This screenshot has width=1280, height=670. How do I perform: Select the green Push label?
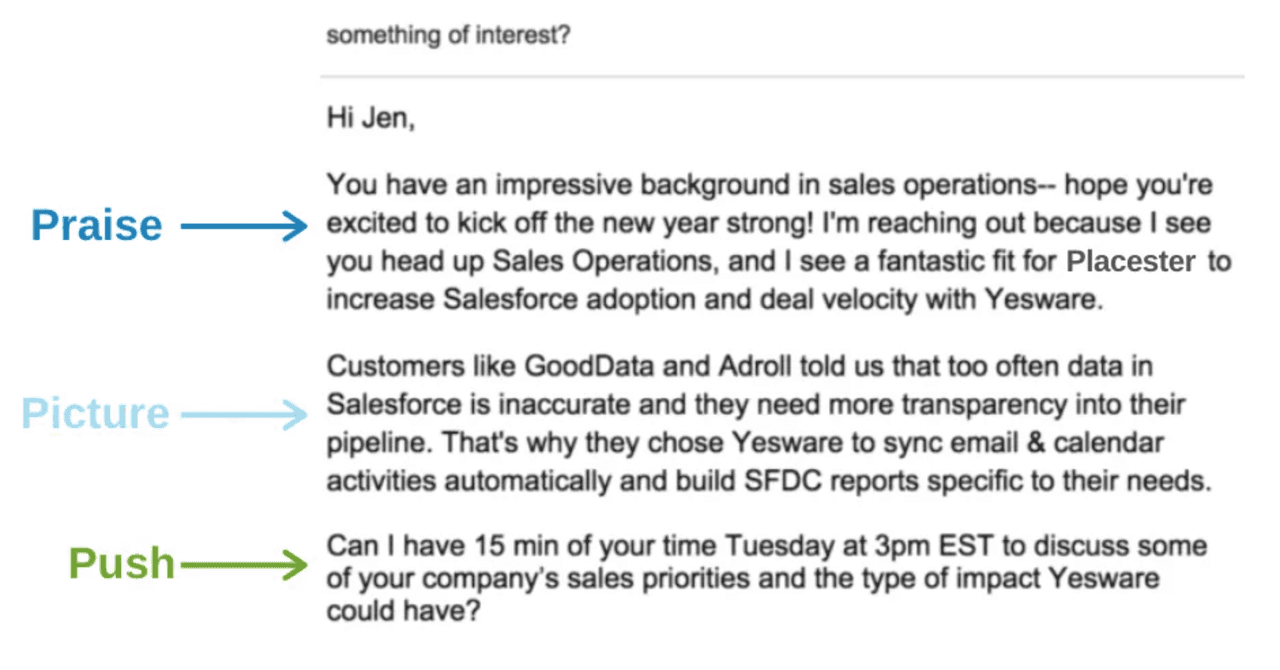(121, 564)
